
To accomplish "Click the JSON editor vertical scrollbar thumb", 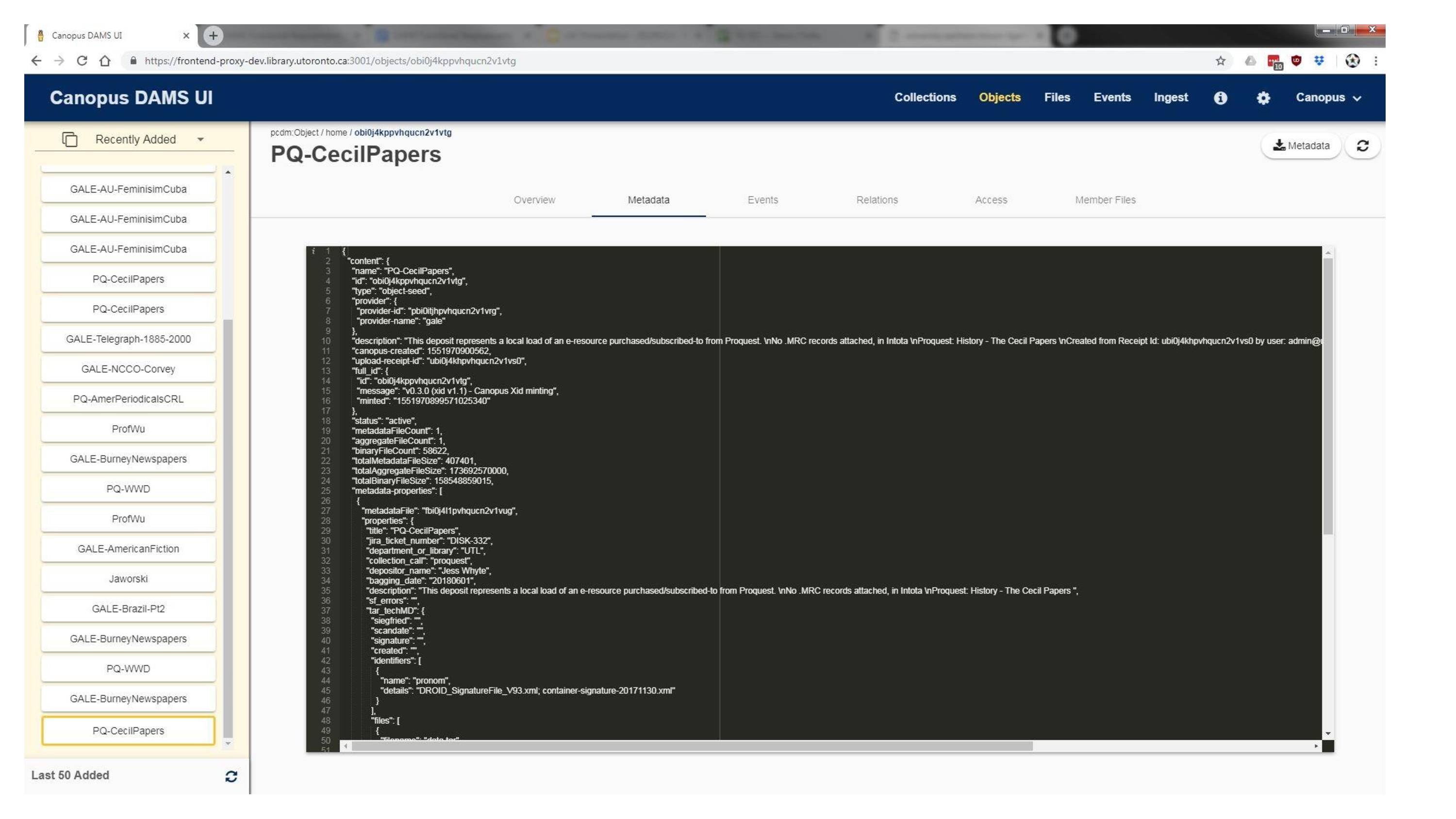I will tap(1328, 395).
